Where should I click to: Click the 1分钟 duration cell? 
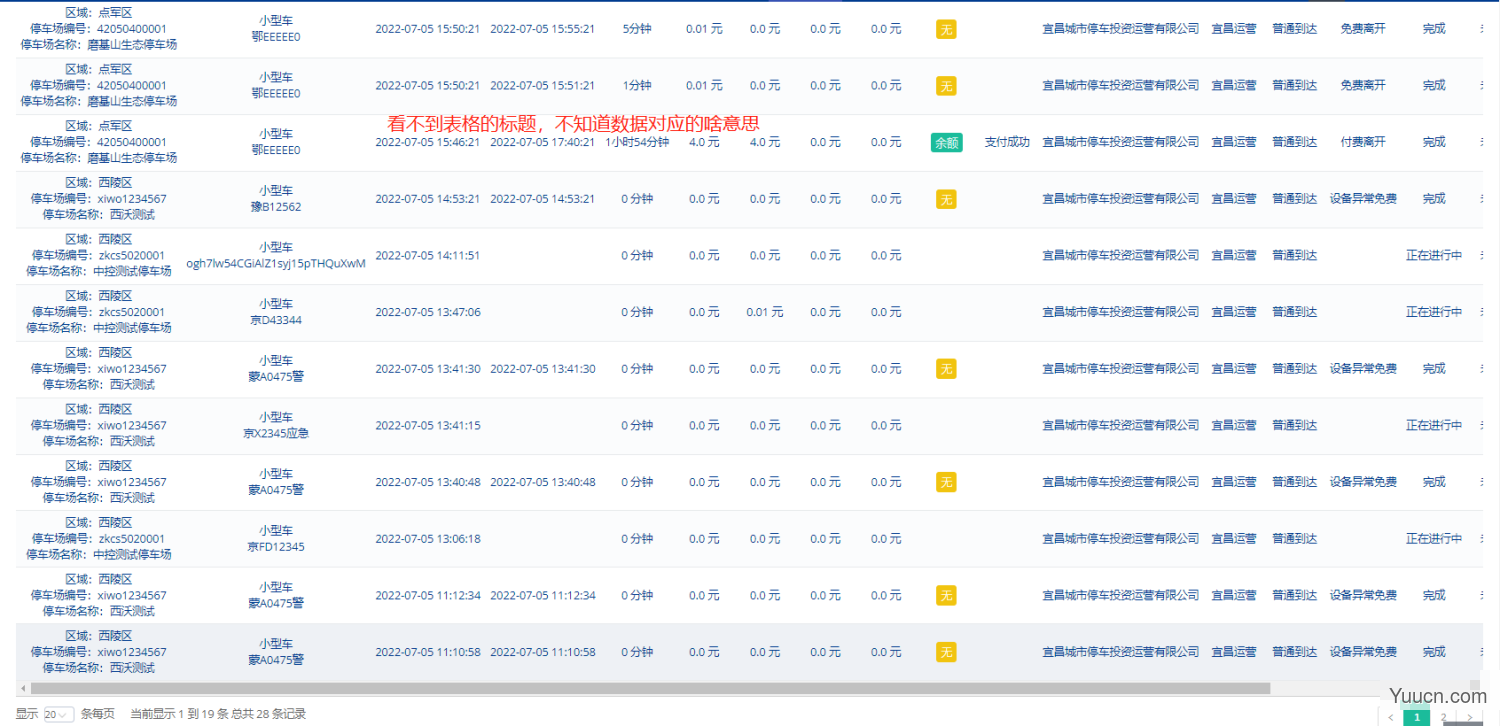pos(637,86)
